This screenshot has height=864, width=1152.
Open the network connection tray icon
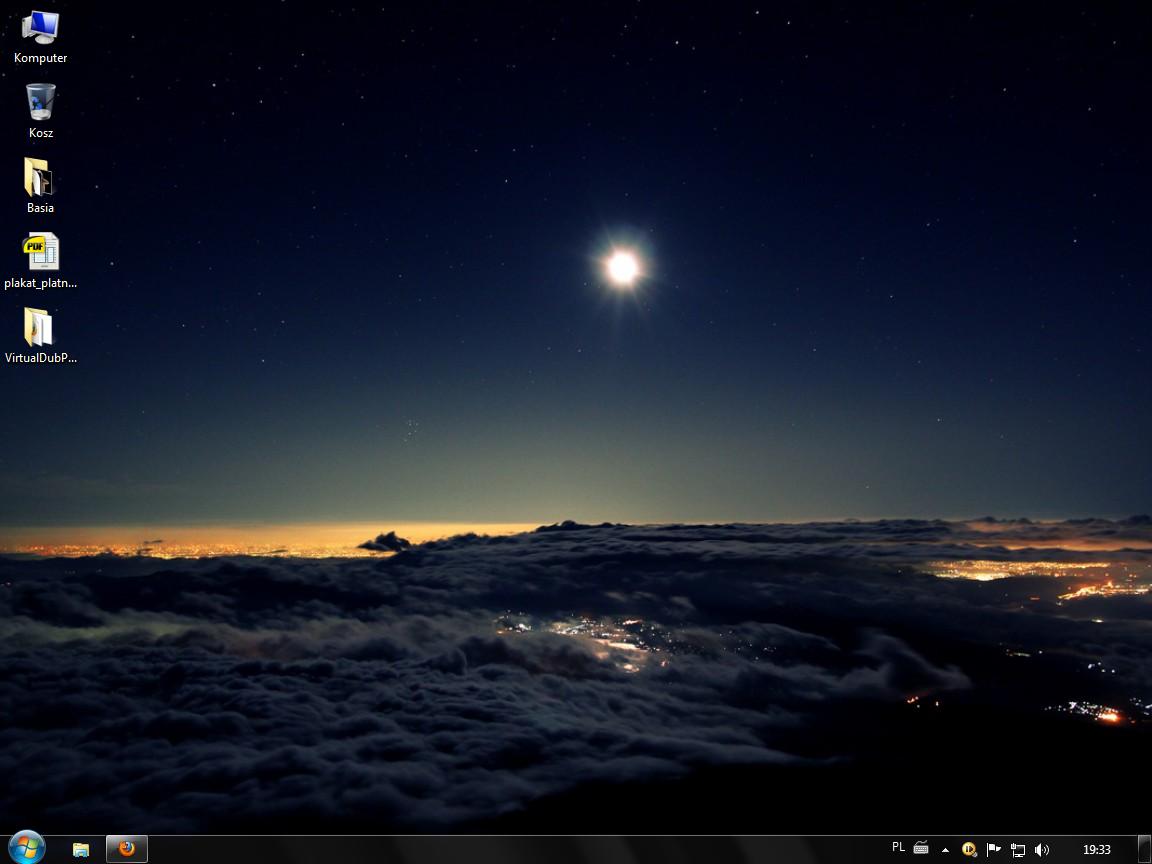[x=1017, y=850]
